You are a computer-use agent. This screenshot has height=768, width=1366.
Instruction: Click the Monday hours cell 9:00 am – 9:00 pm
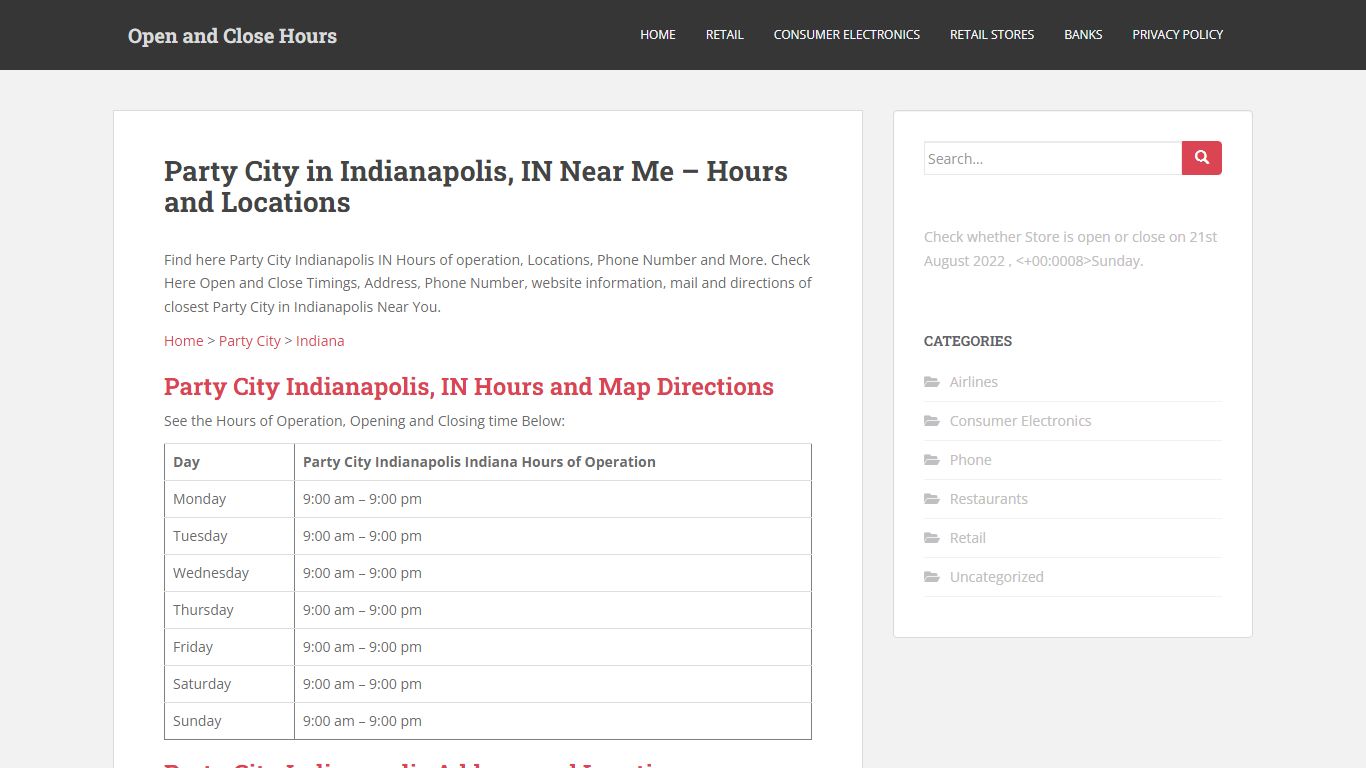(552, 499)
